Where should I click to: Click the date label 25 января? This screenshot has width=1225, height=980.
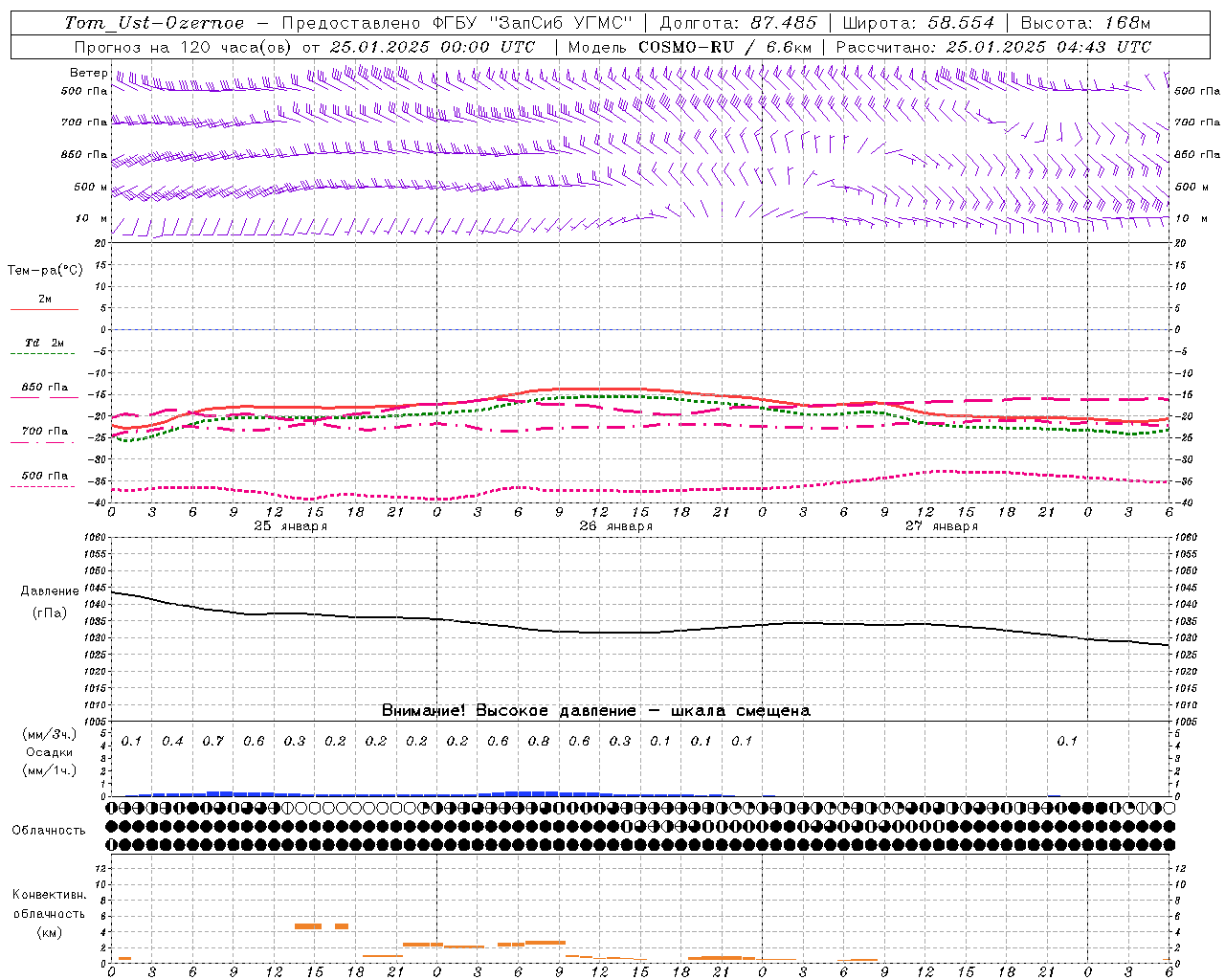tap(291, 526)
